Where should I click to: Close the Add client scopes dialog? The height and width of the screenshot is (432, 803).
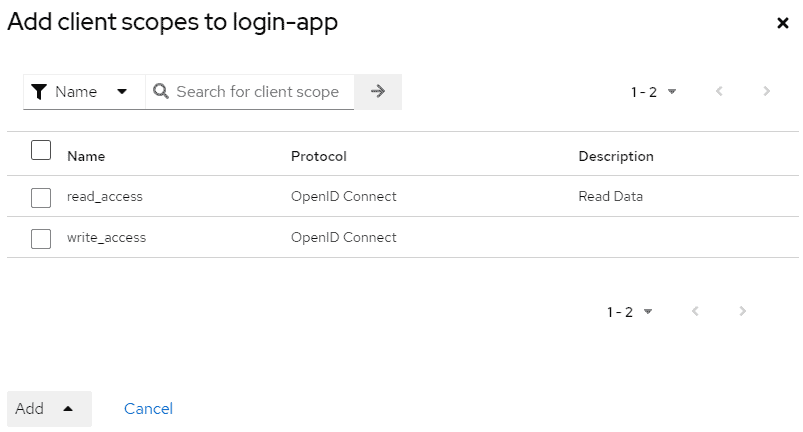pos(783,23)
